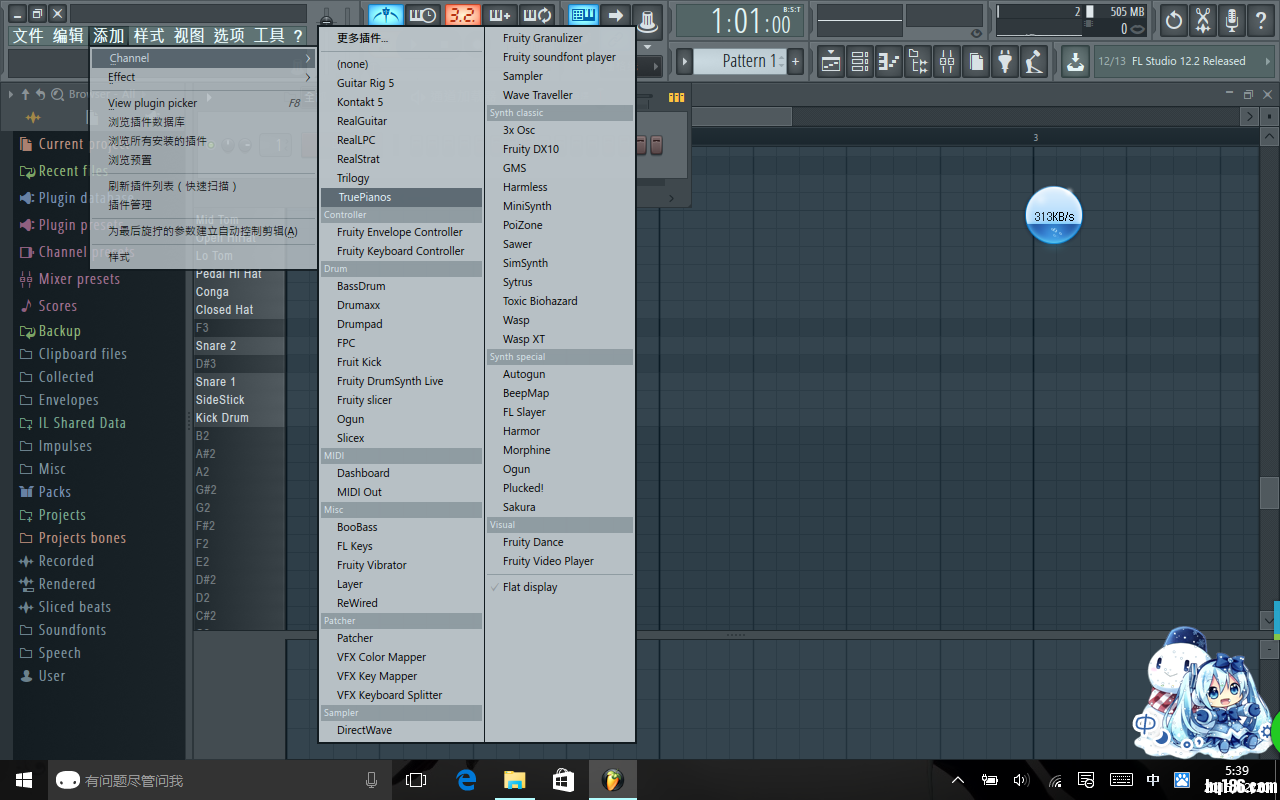Open the Playlist view icon
The width and height of the screenshot is (1280, 800).
(x=831, y=62)
